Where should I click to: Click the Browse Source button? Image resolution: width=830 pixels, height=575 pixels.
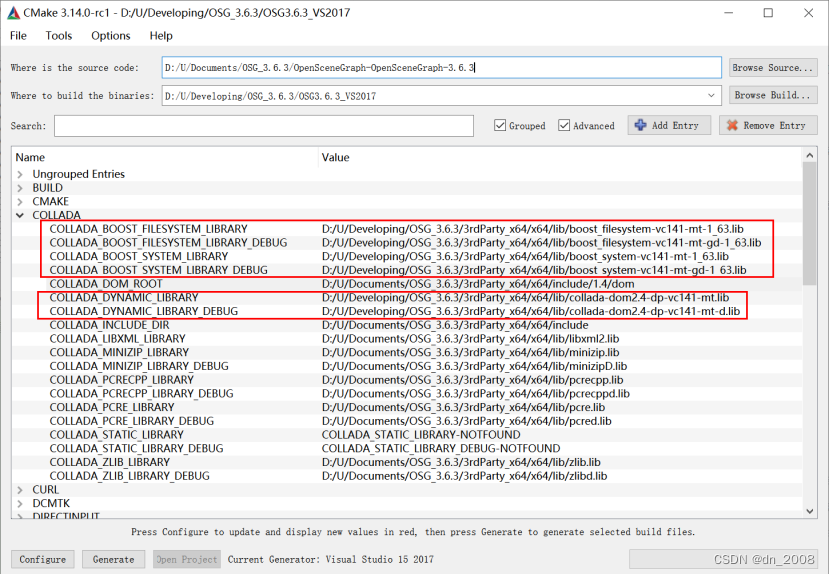(x=773, y=68)
